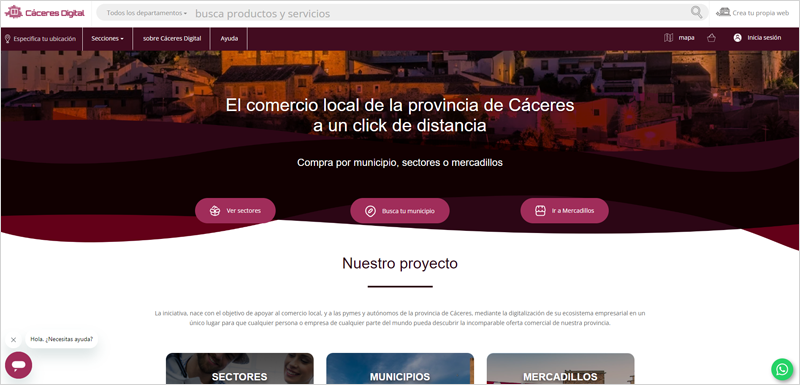800x385 pixels.
Task: Open the MERCADILLOS card thumbnail
Action: [560, 369]
